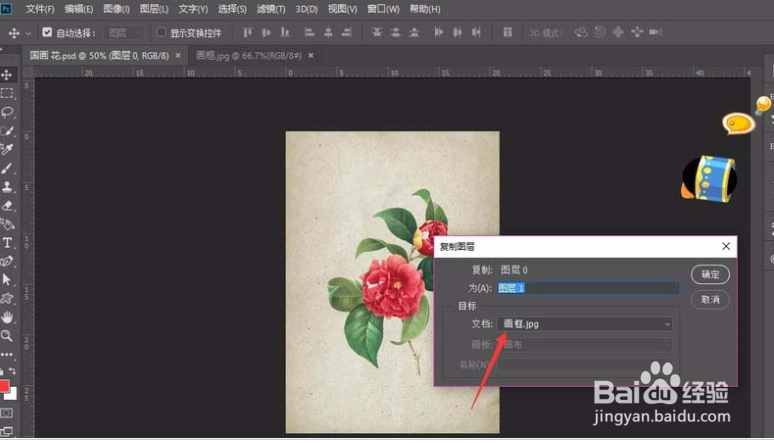Viewport: 774px width, 443px height.
Task: Open the 视图(V) menu
Action: pos(343,9)
